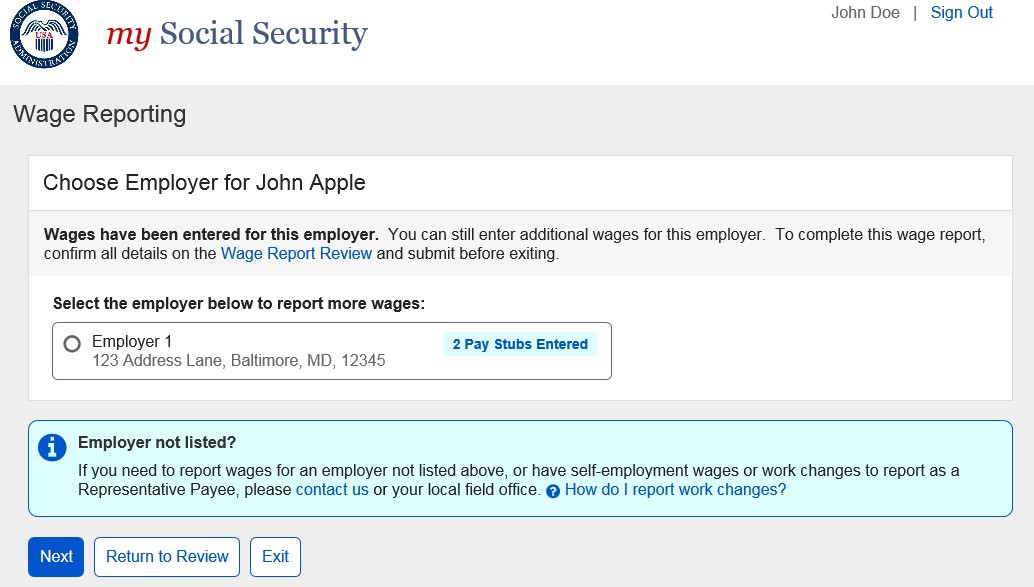The width and height of the screenshot is (1034, 587).
Task: Click the question mark help icon
Action: 553,491
